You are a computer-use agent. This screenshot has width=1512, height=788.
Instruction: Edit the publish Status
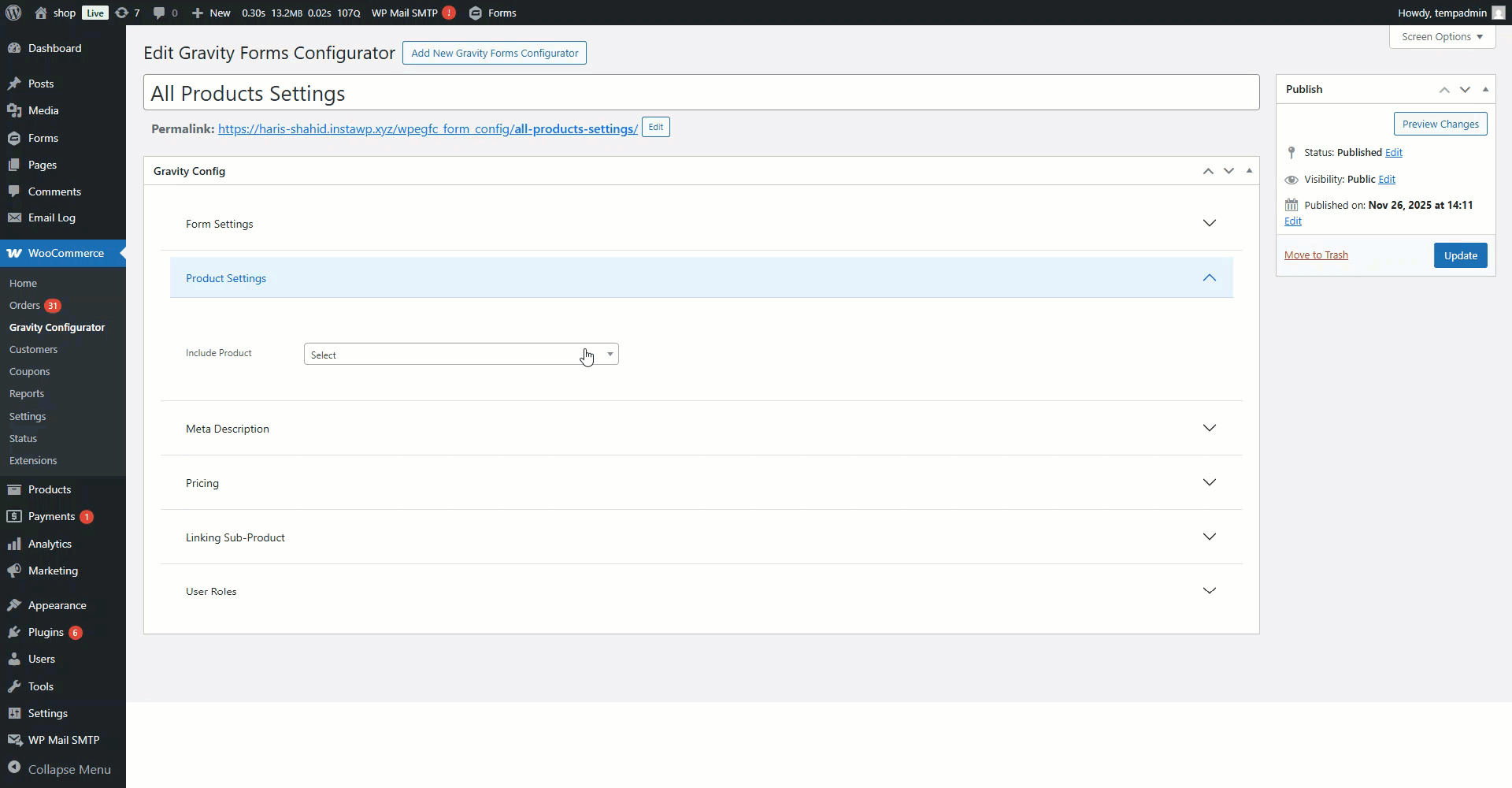[x=1394, y=152]
